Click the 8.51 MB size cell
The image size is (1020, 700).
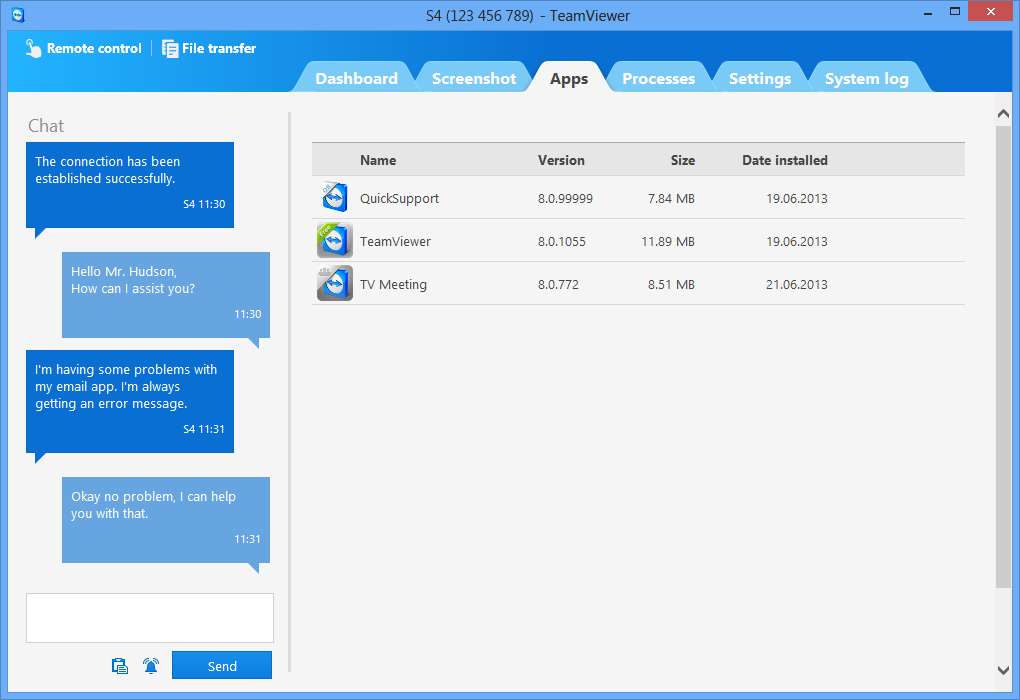[x=671, y=284]
